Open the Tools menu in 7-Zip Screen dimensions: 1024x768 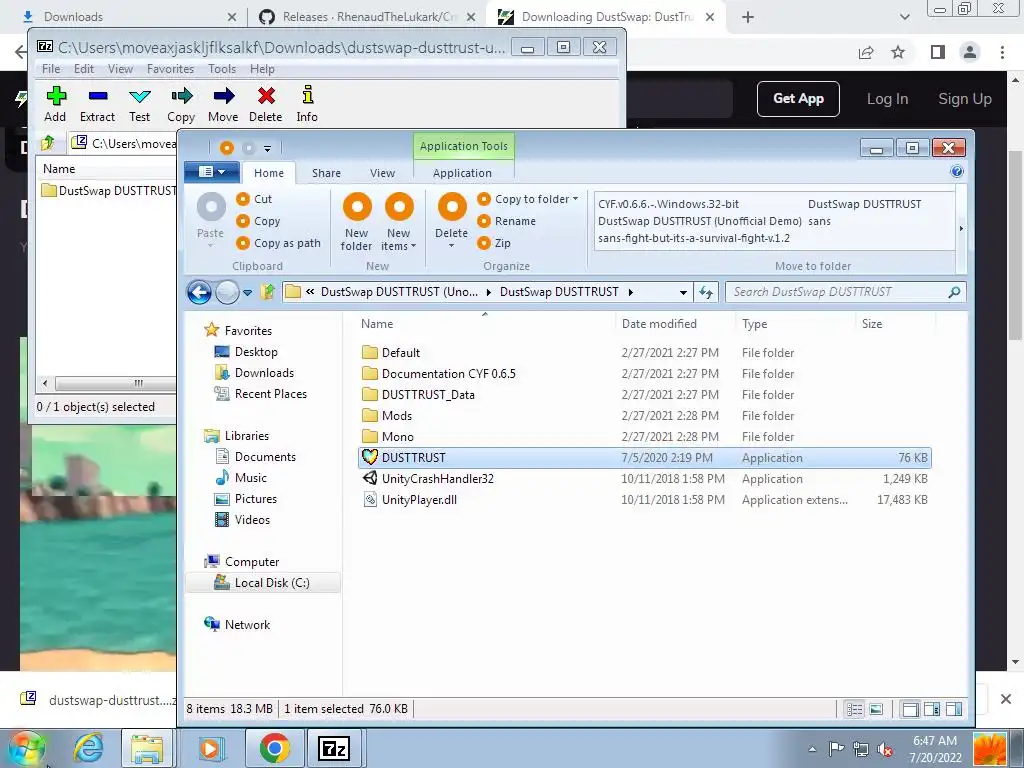222,69
